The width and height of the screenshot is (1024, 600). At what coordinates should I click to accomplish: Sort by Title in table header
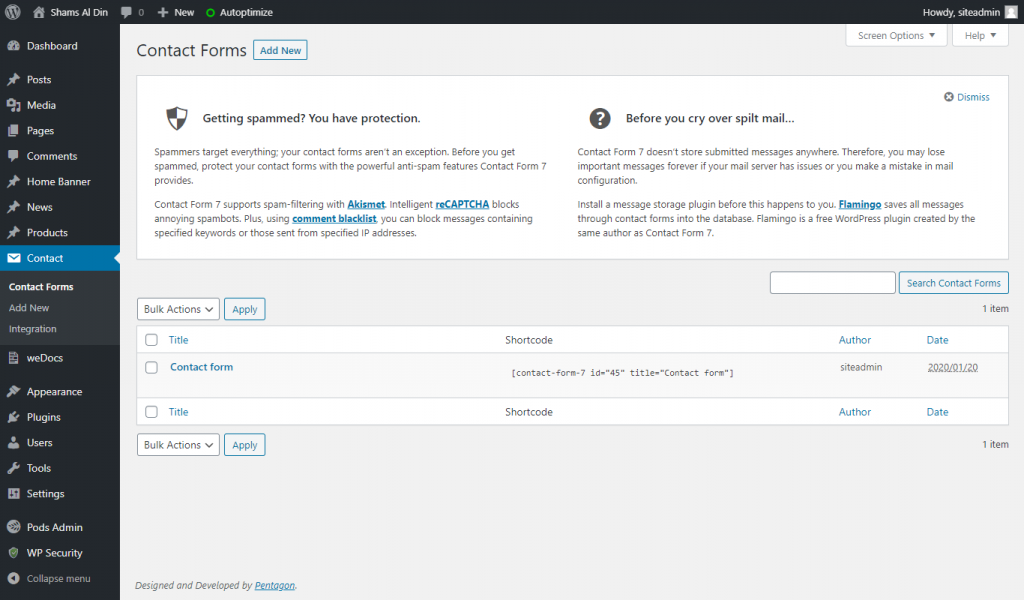[178, 339]
